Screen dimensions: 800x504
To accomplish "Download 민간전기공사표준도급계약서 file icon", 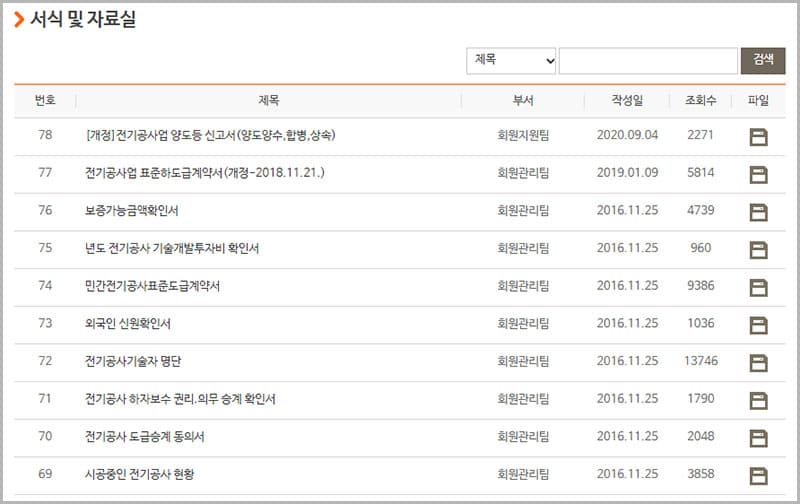I will [x=758, y=287].
